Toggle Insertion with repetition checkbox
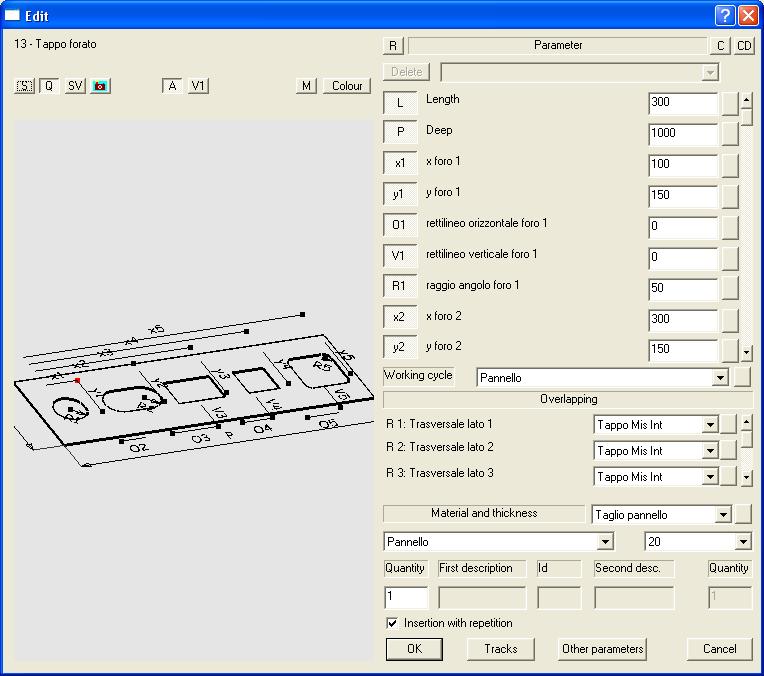This screenshot has width=764, height=676. point(393,623)
